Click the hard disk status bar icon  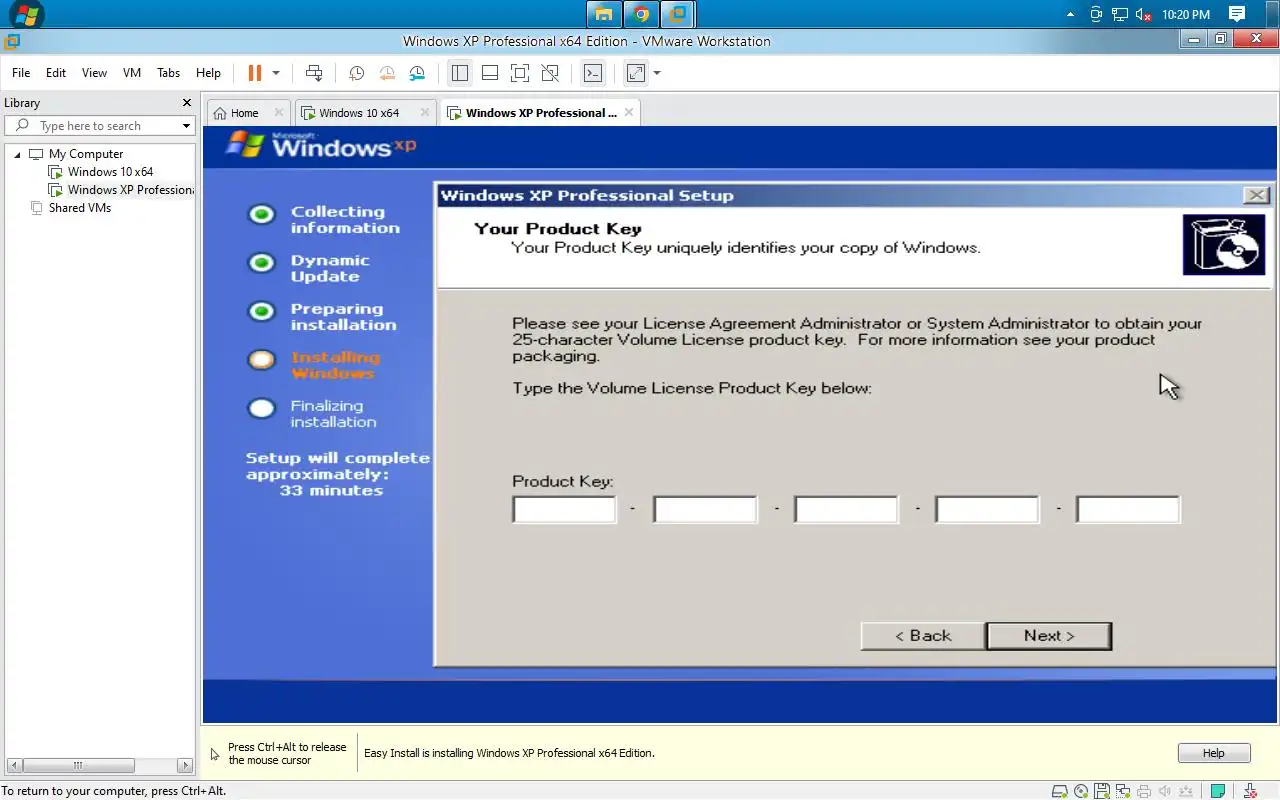[1060, 791]
